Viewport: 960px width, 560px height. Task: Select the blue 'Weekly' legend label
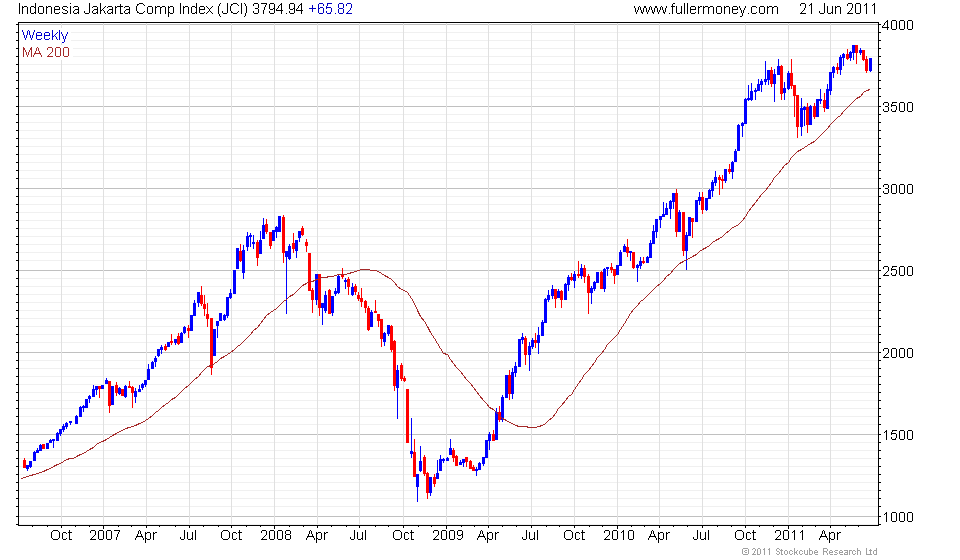[x=45, y=35]
